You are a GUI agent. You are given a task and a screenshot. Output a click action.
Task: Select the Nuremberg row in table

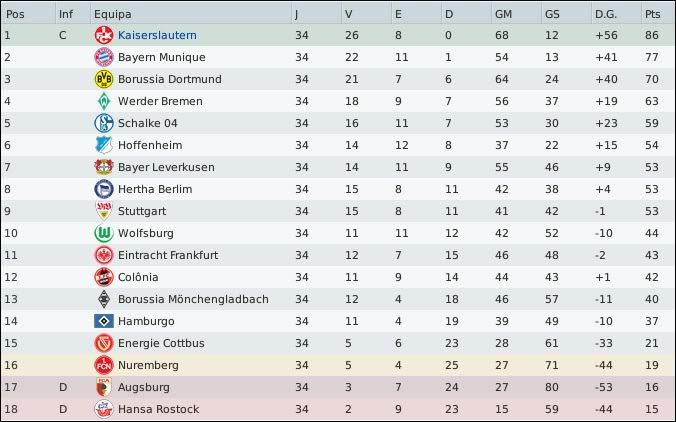[338, 365]
